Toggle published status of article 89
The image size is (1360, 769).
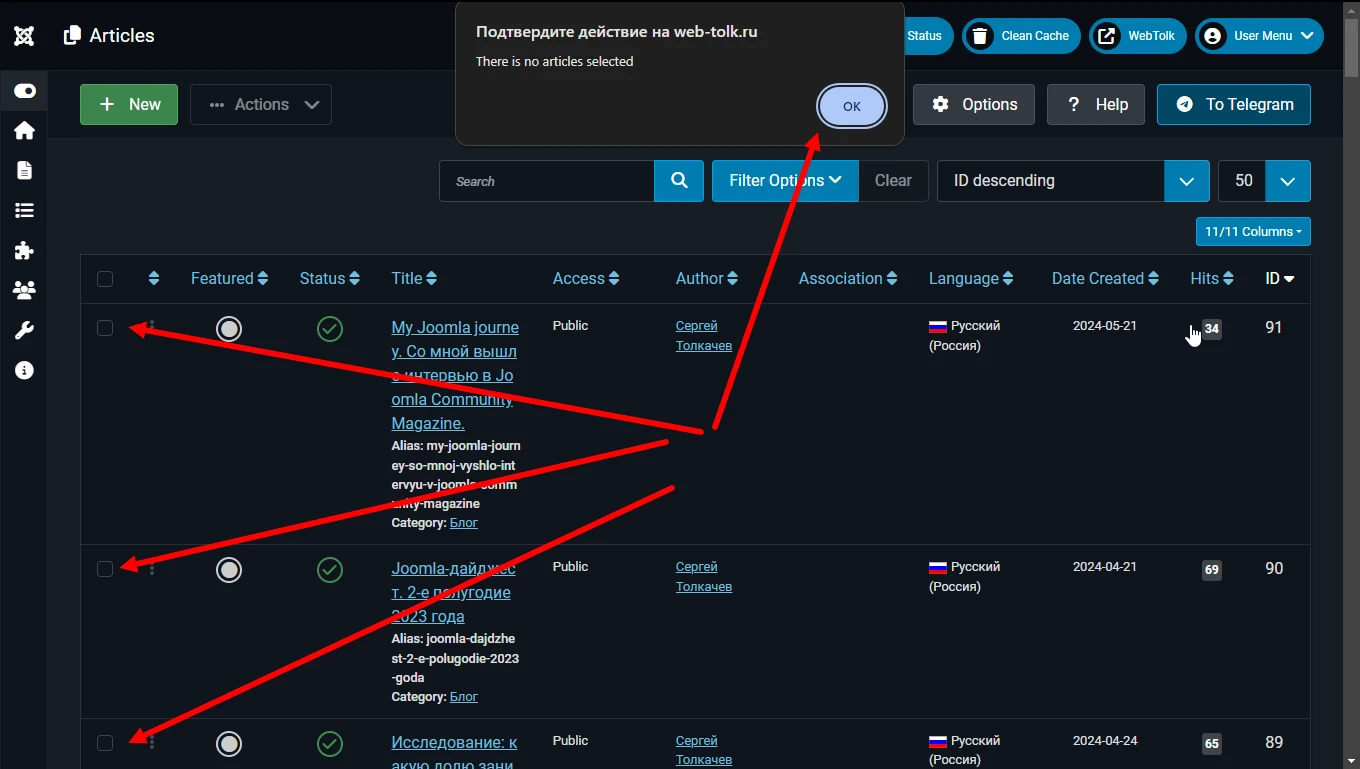330,744
